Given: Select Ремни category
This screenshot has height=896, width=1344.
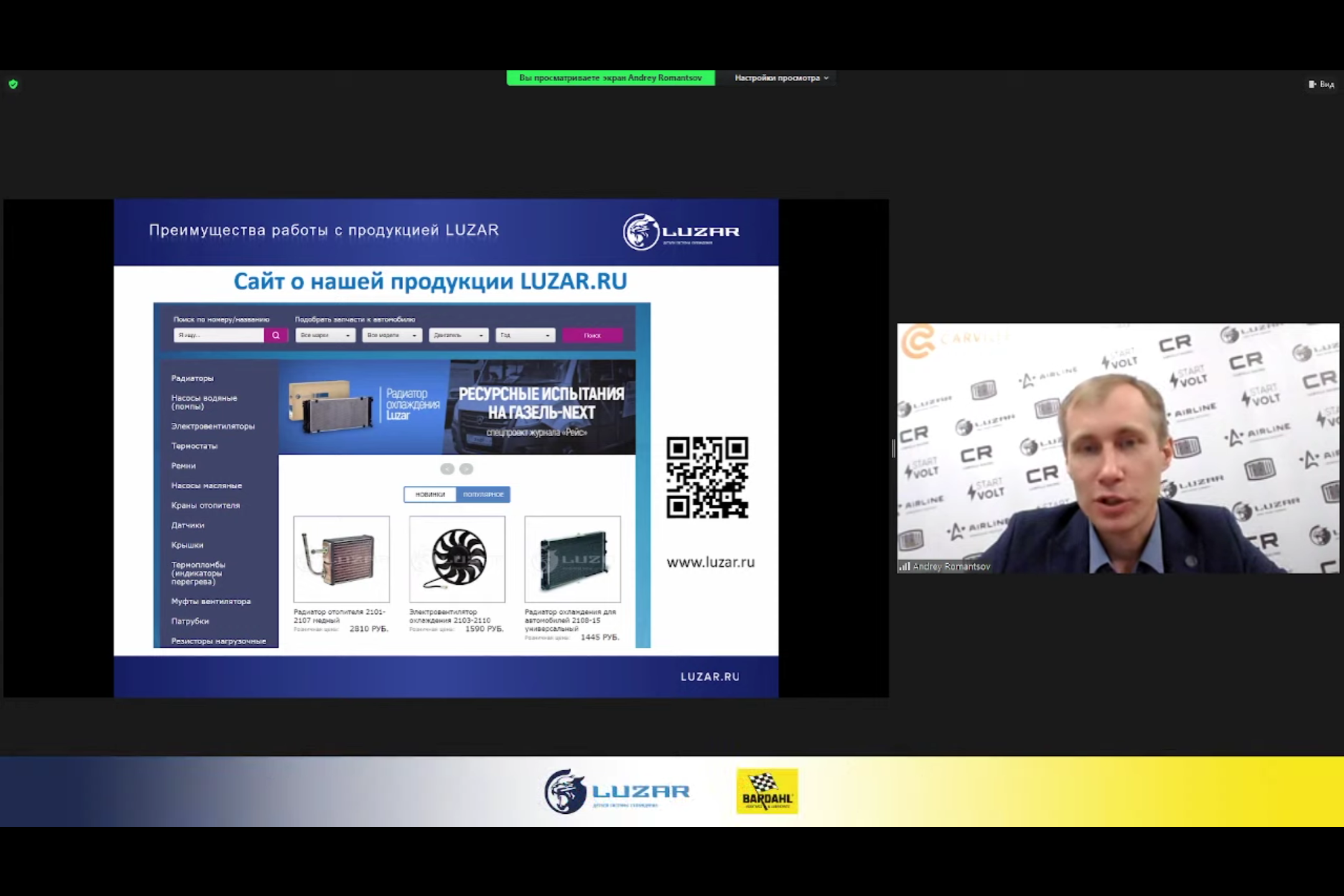Looking at the screenshot, I should (x=184, y=466).
